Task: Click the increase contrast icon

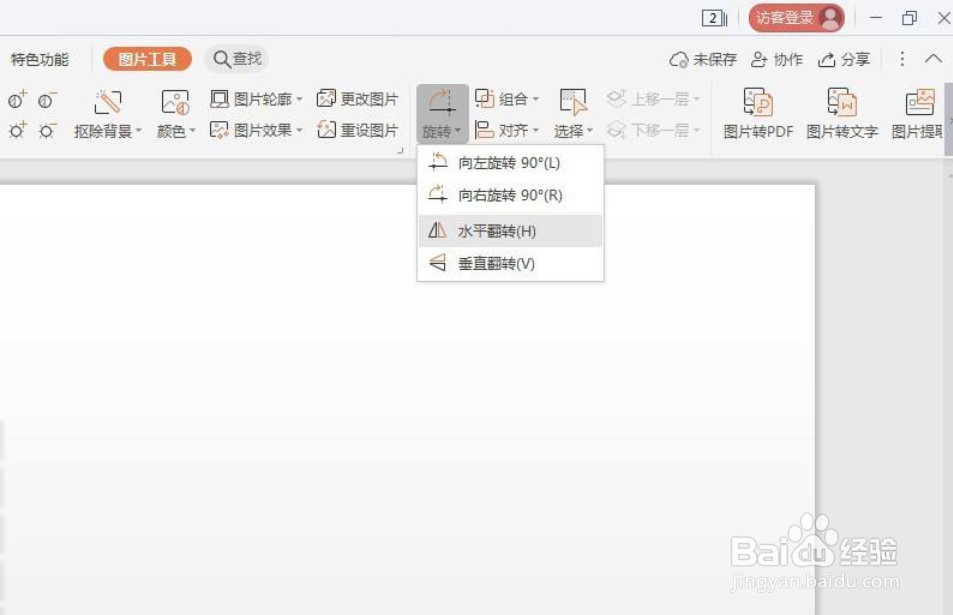Action: 15,100
